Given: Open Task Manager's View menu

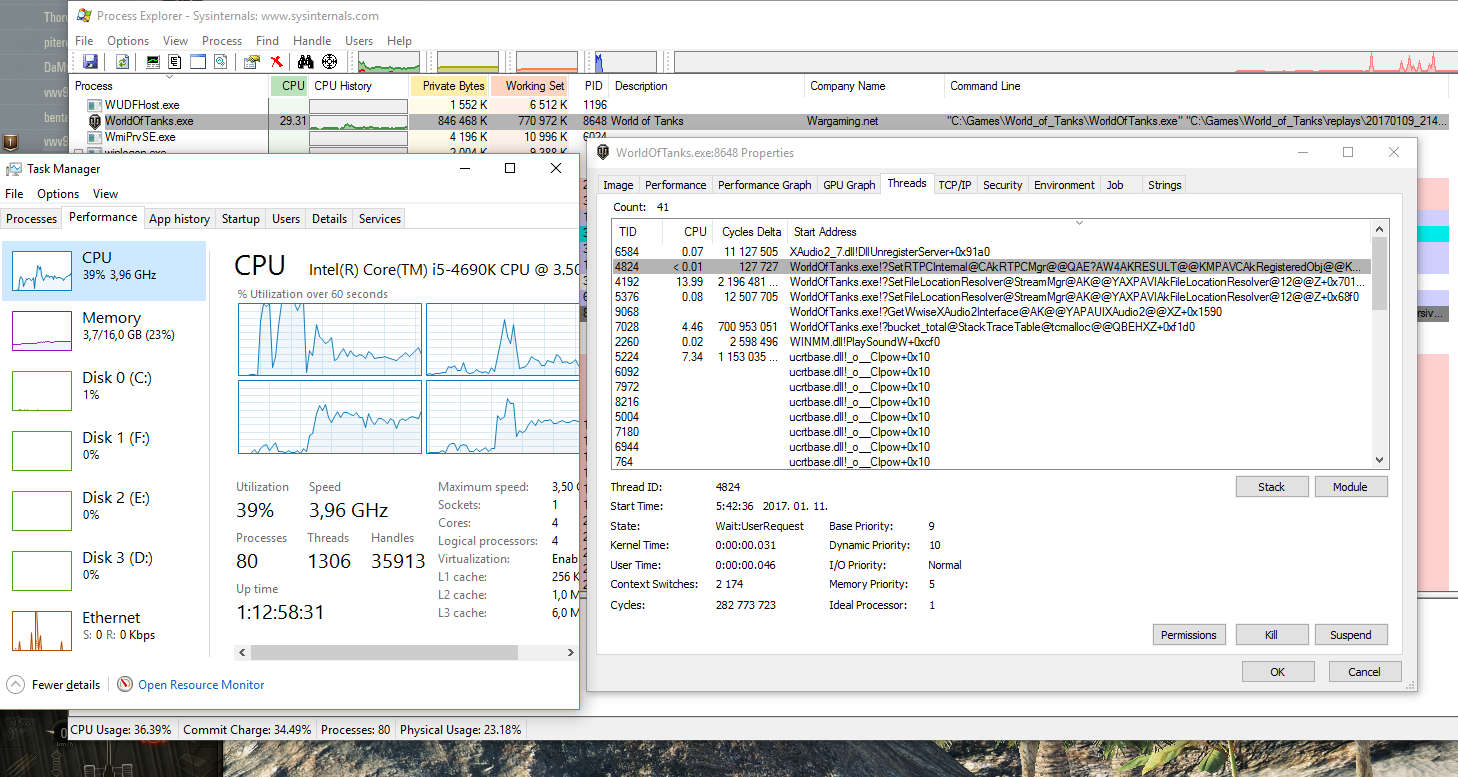Looking at the screenshot, I should point(105,194).
